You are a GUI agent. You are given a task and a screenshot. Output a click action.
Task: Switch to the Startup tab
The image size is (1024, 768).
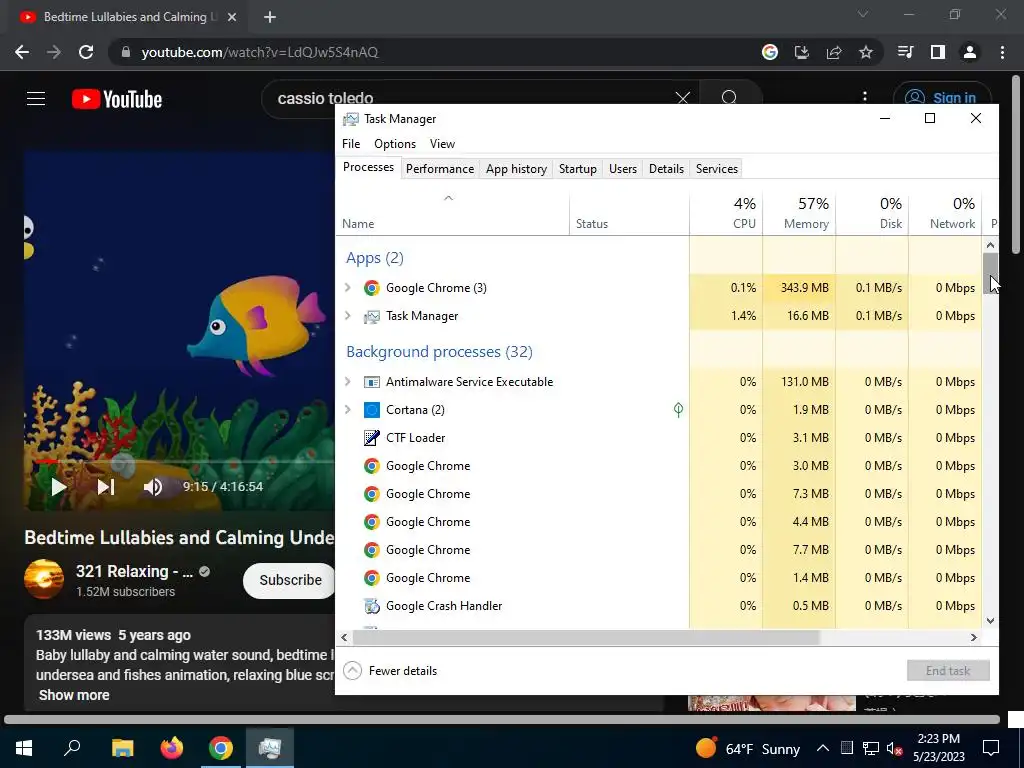[x=578, y=168]
